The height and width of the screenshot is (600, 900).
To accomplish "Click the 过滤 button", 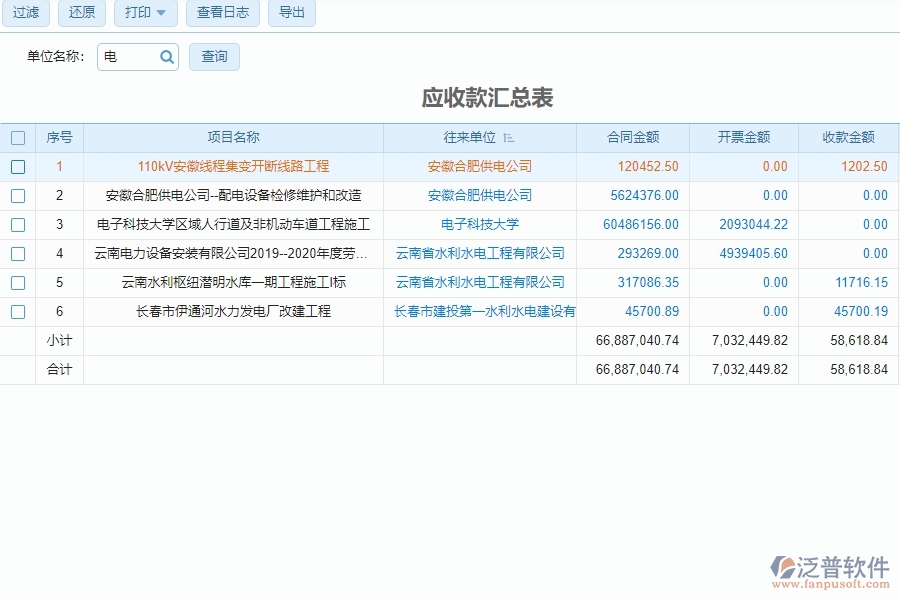I will (26, 13).
